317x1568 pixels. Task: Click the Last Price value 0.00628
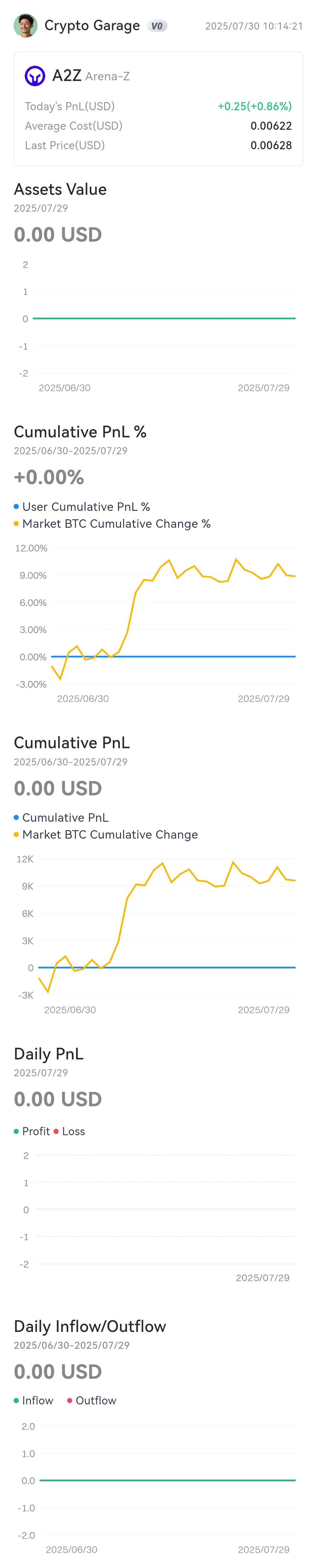[271, 145]
